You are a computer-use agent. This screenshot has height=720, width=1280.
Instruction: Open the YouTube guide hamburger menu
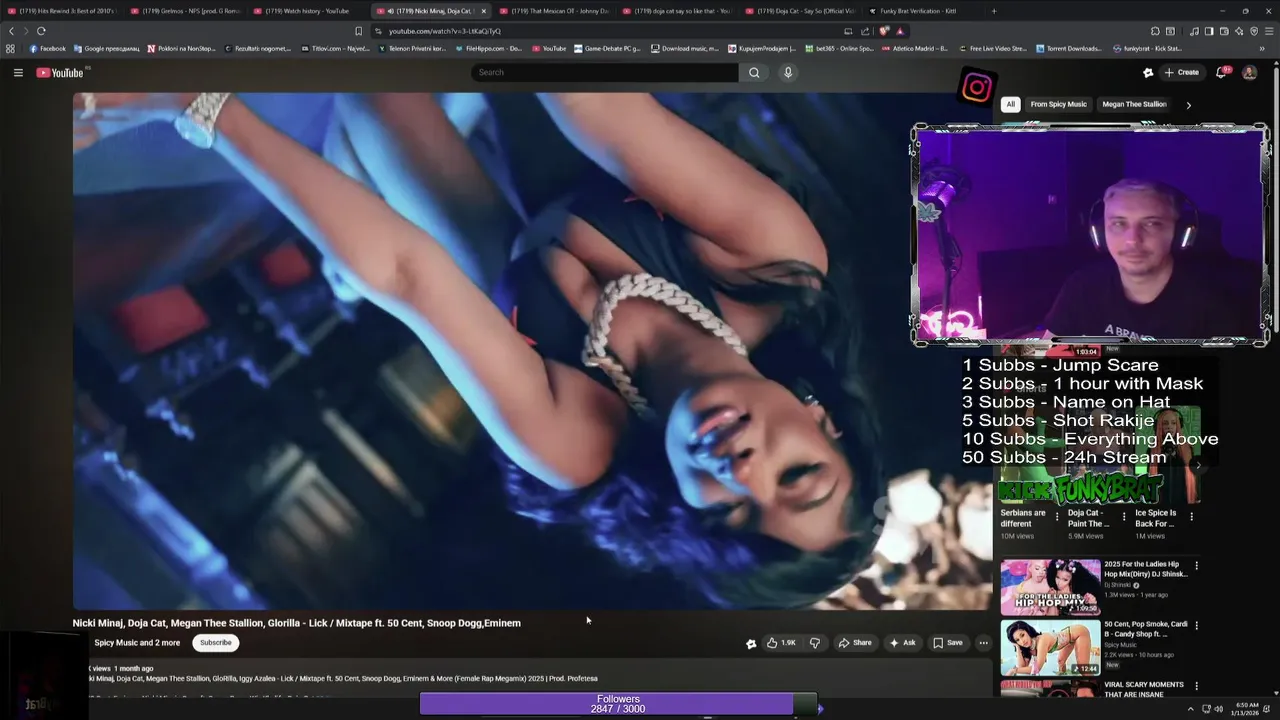(x=18, y=72)
